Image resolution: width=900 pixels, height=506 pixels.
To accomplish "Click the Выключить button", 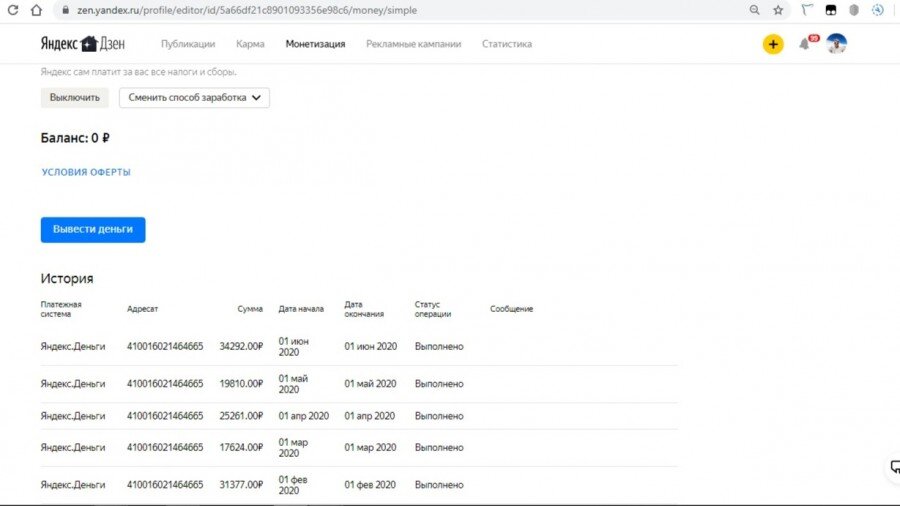I will point(75,98).
